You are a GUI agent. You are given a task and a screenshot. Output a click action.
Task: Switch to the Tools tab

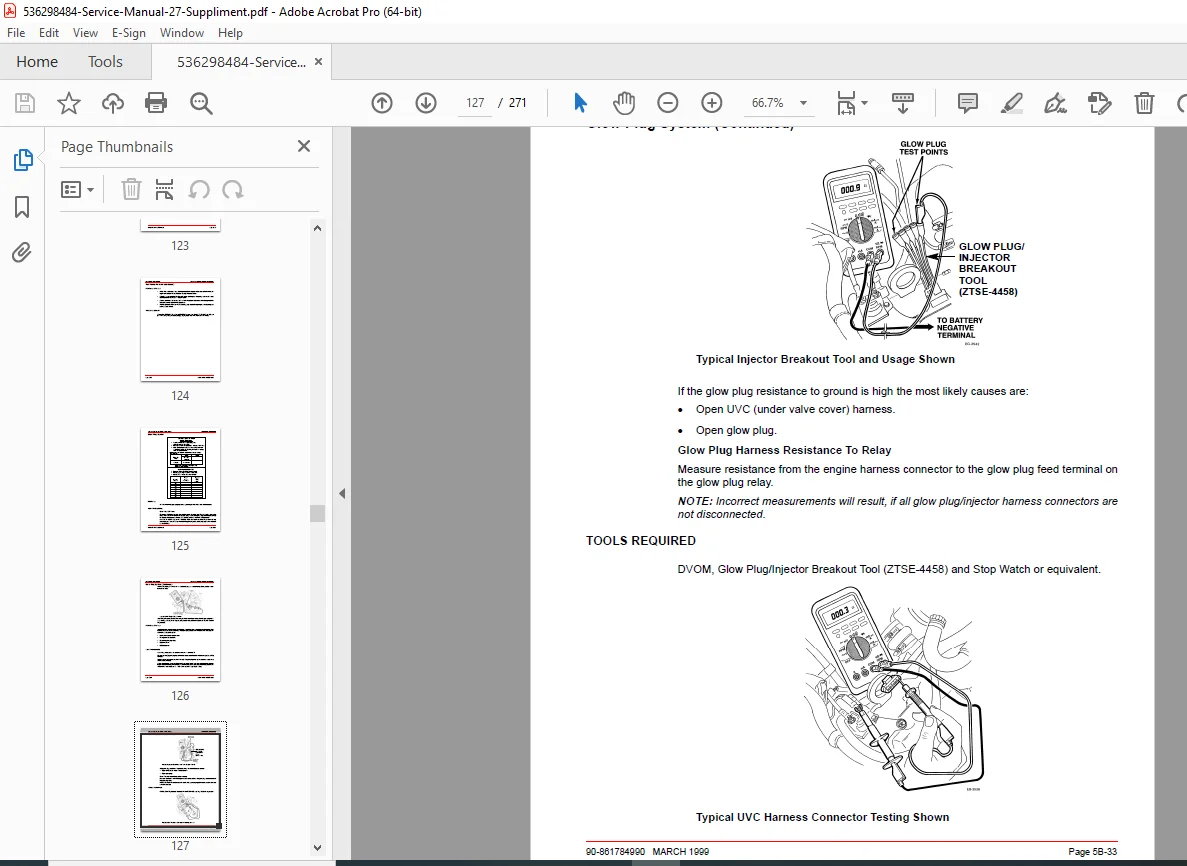(105, 62)
